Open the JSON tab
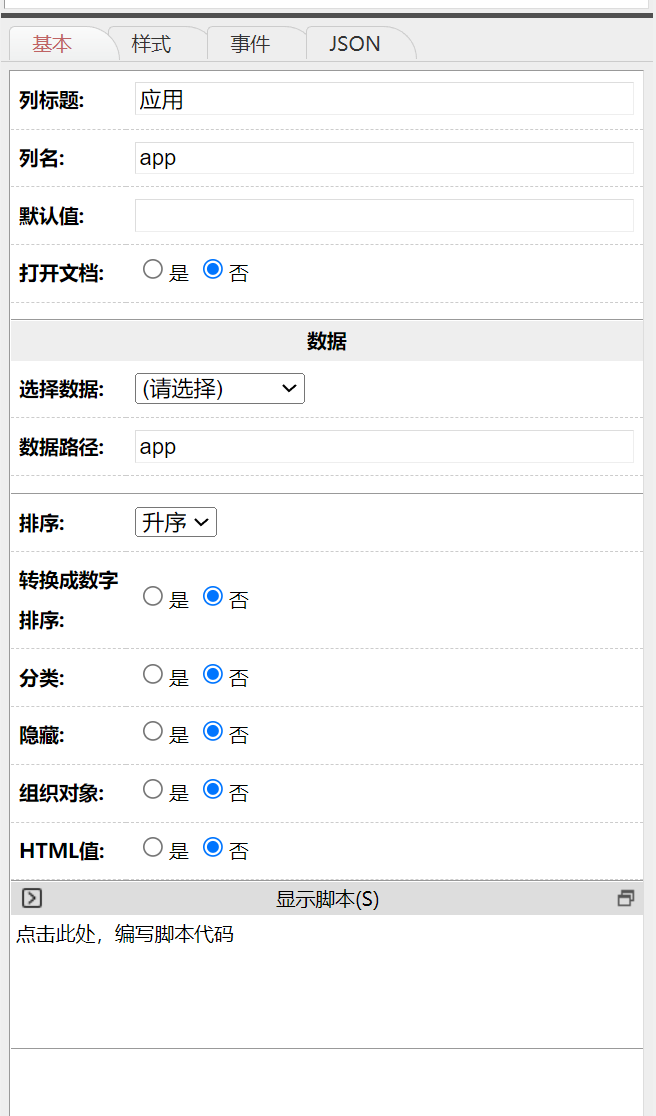 tap(354, 45)
